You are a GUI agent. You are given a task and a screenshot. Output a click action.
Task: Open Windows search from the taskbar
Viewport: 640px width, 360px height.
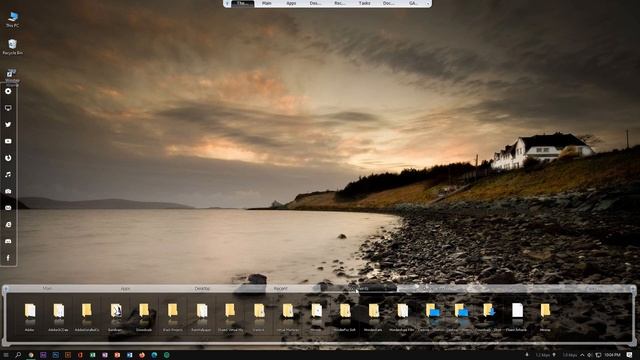pos(18,355)
